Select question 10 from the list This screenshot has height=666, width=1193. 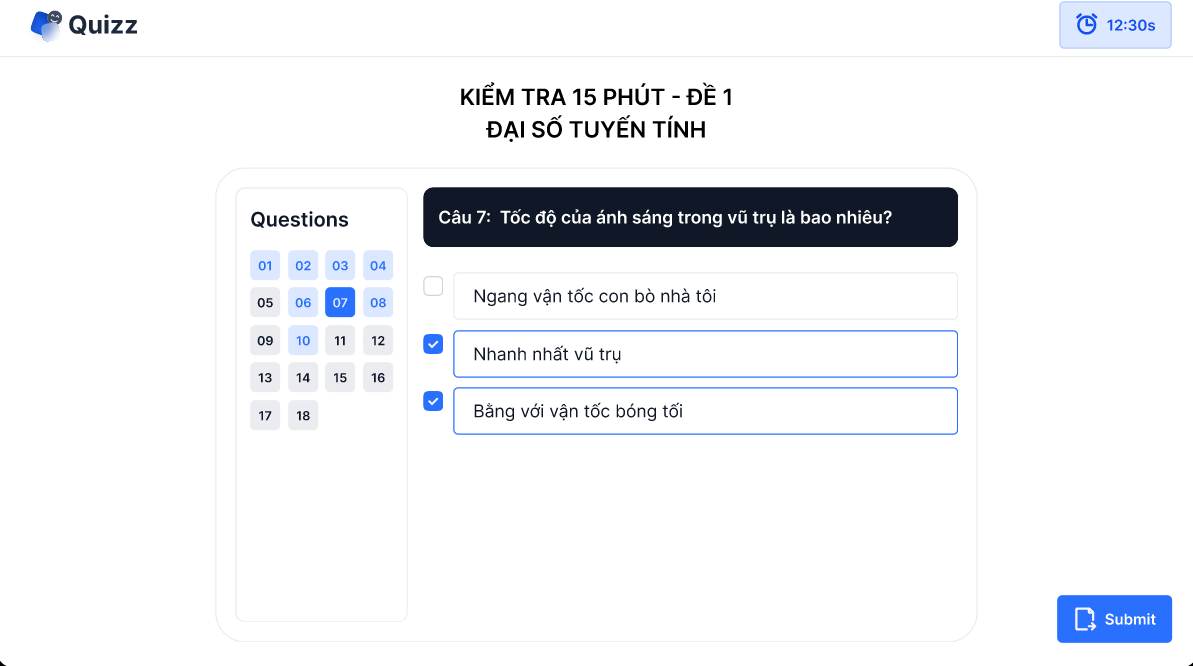(303, 341)
